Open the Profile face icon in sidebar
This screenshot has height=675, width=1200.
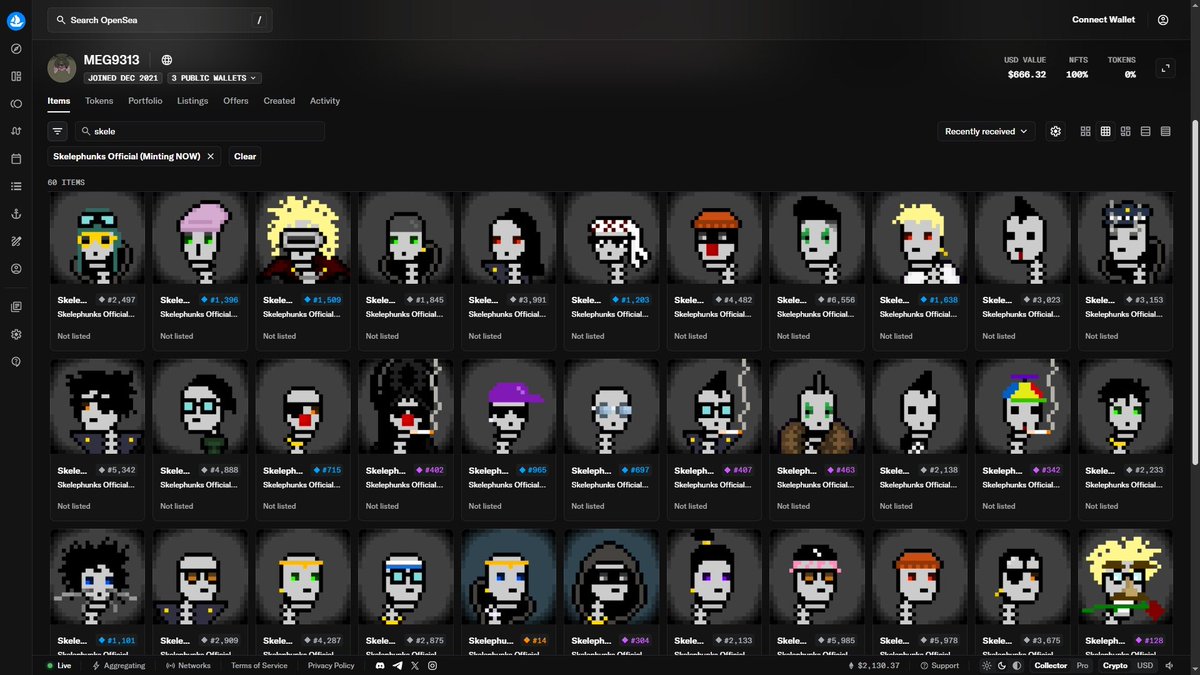(16, 269)
